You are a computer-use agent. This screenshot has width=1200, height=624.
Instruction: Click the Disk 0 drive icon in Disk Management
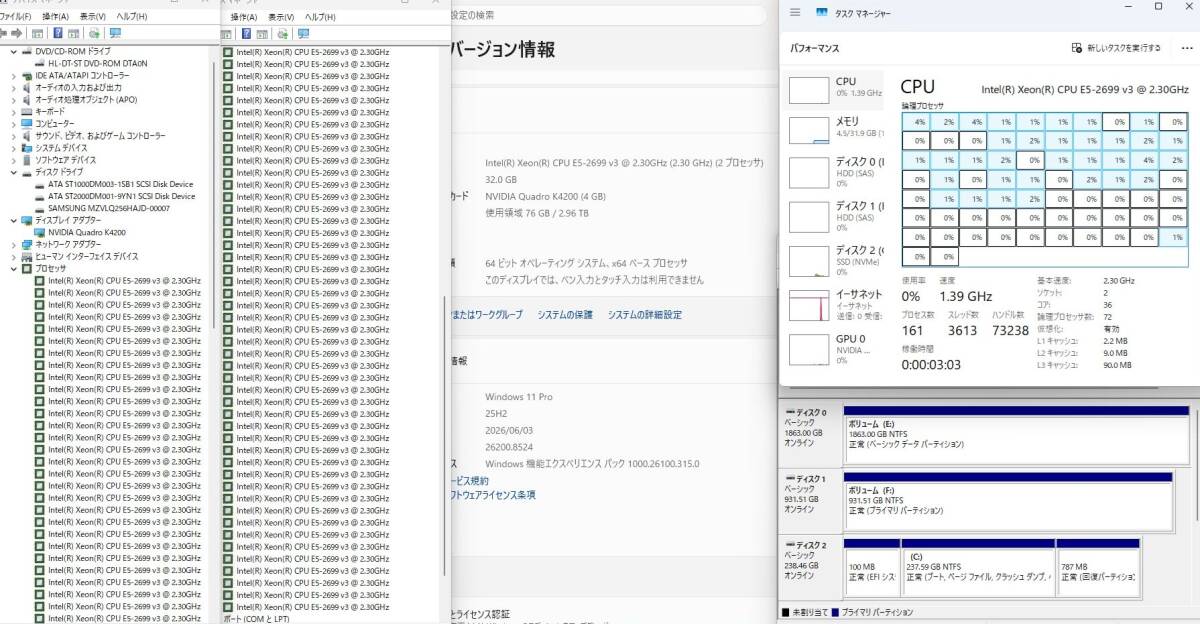[x=789, y=412]
